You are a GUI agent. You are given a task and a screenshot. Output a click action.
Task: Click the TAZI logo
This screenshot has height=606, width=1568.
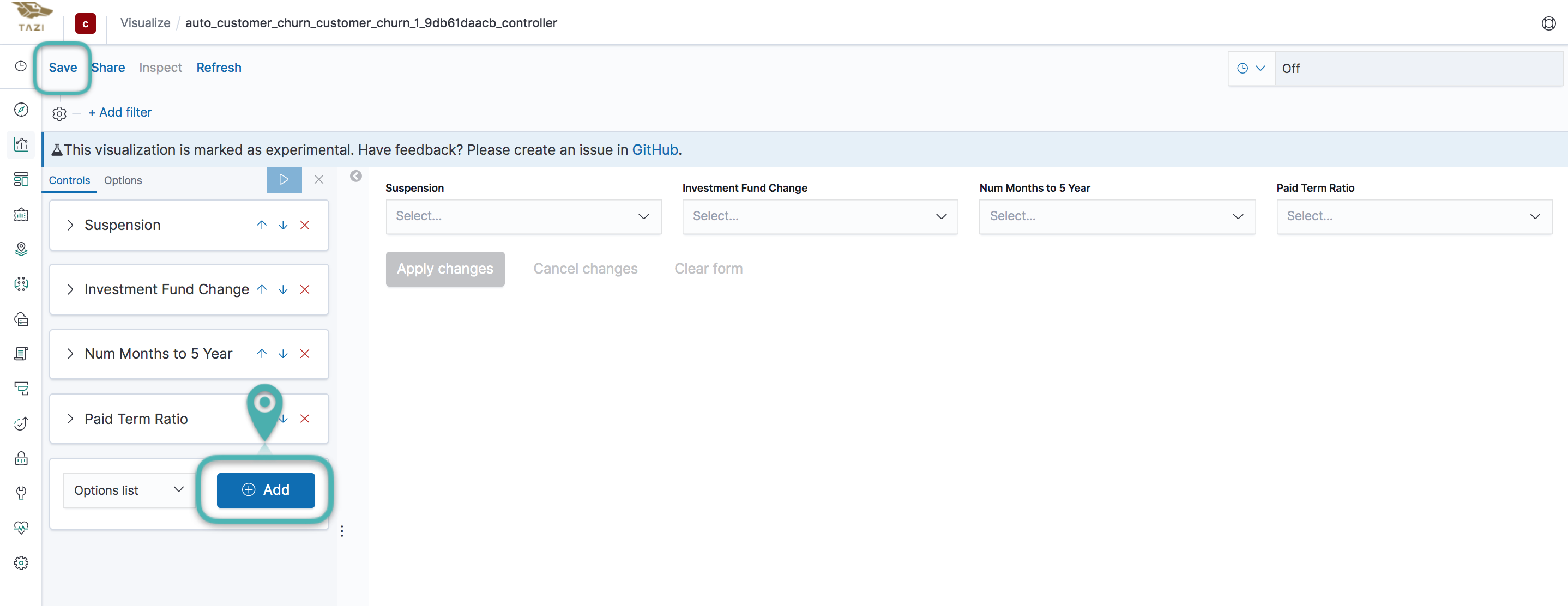tap(32, 17)
